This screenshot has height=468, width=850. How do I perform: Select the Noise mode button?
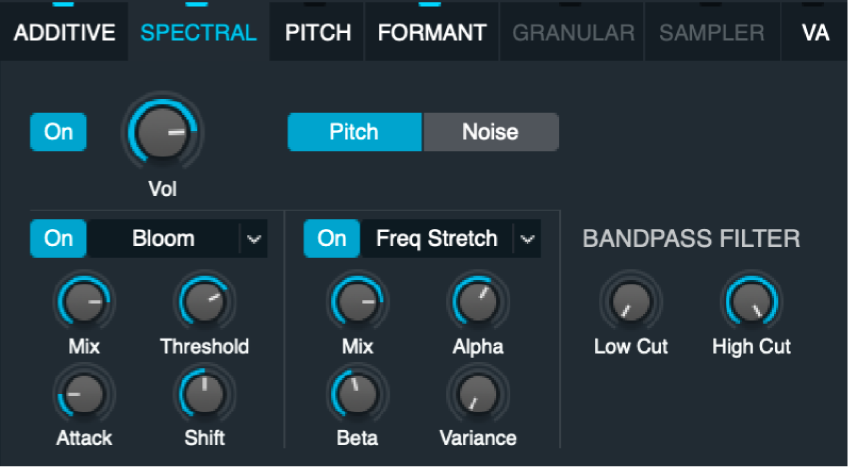coord(490,132)
